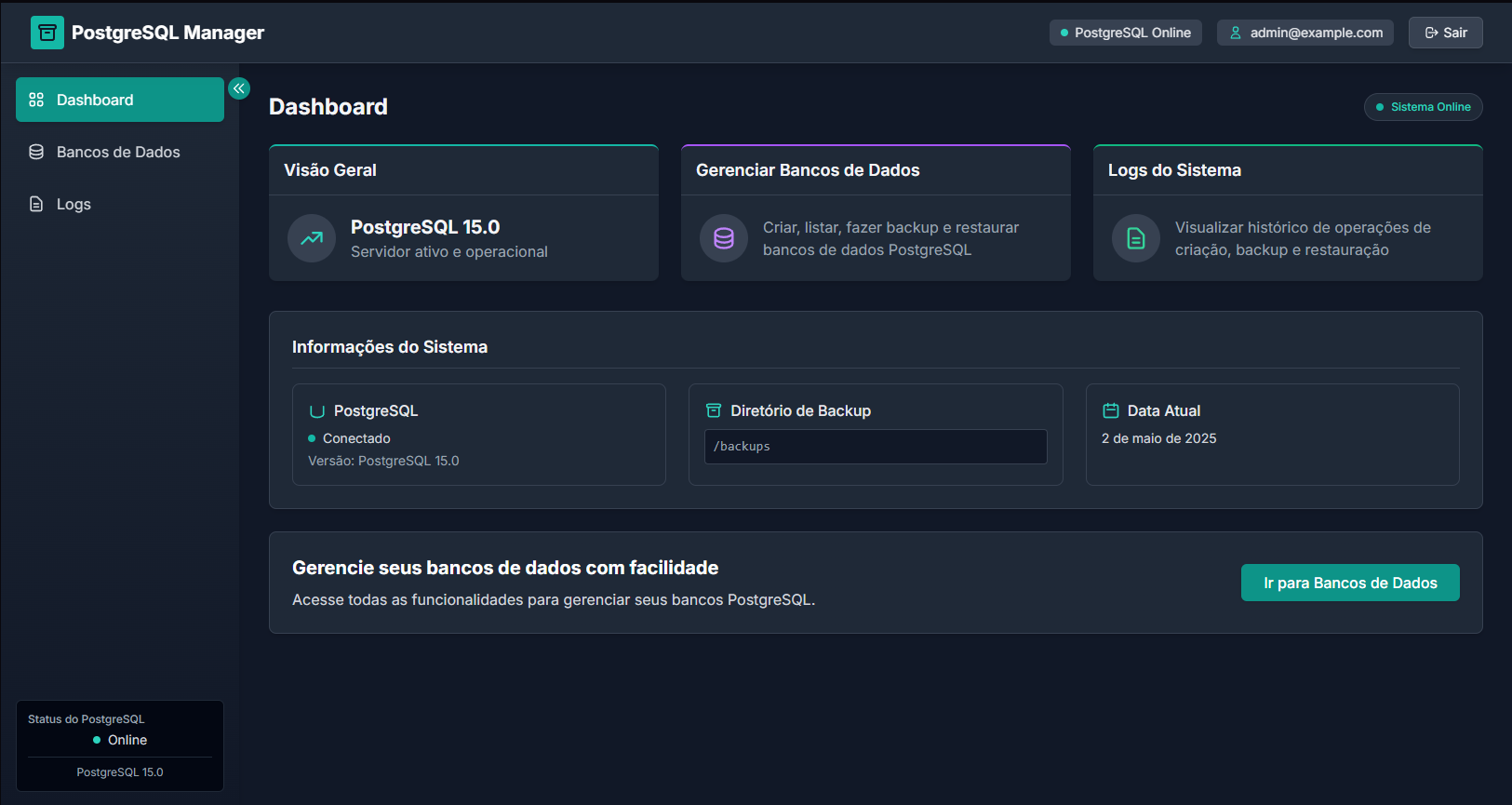Image resolution: width=1512 pixels, height=805 pixels.
Task: Click the PostgreSQL Online status badge
Action: point(1126,33)
